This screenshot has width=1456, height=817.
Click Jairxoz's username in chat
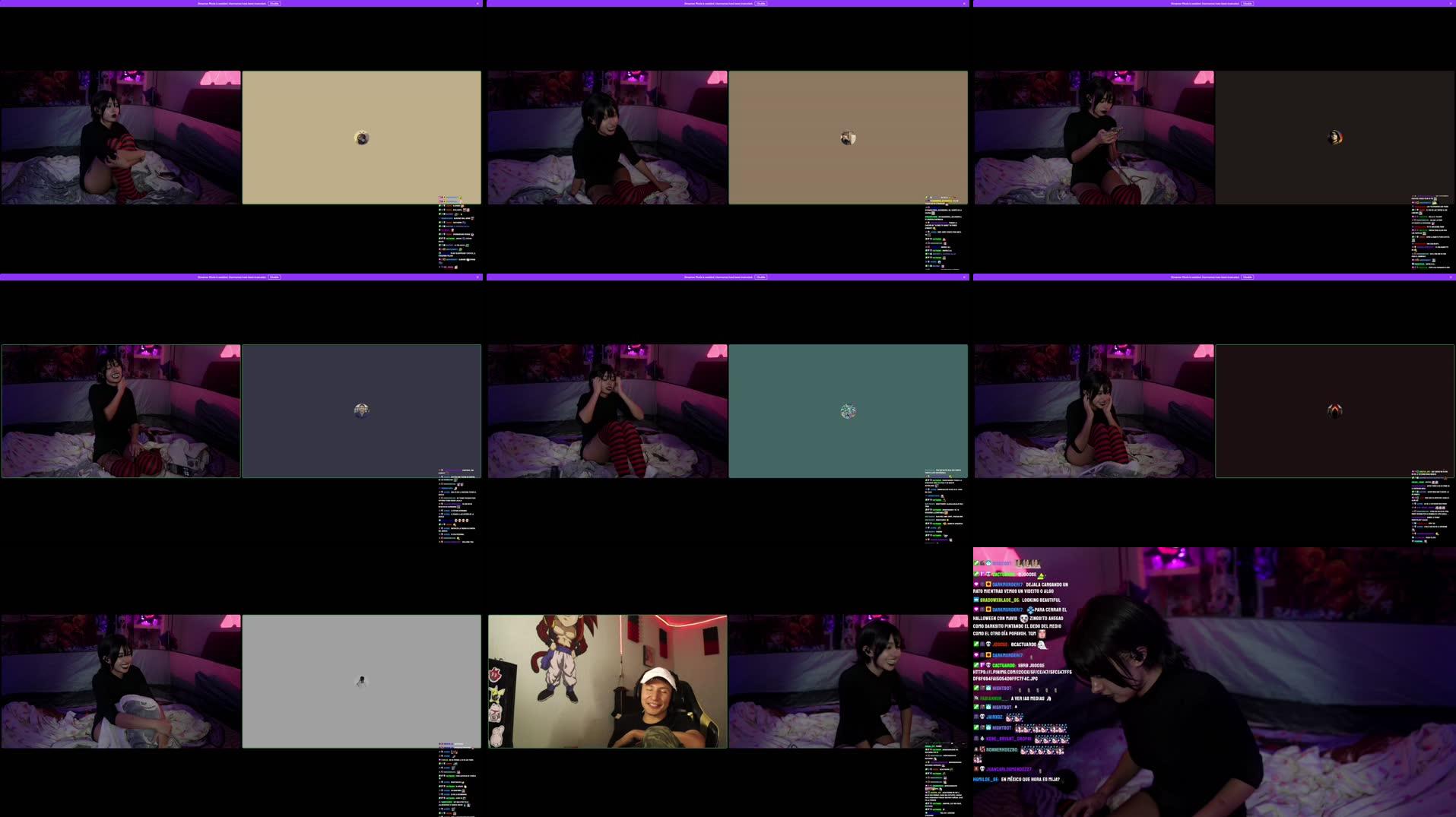click(x=995, y=717)
